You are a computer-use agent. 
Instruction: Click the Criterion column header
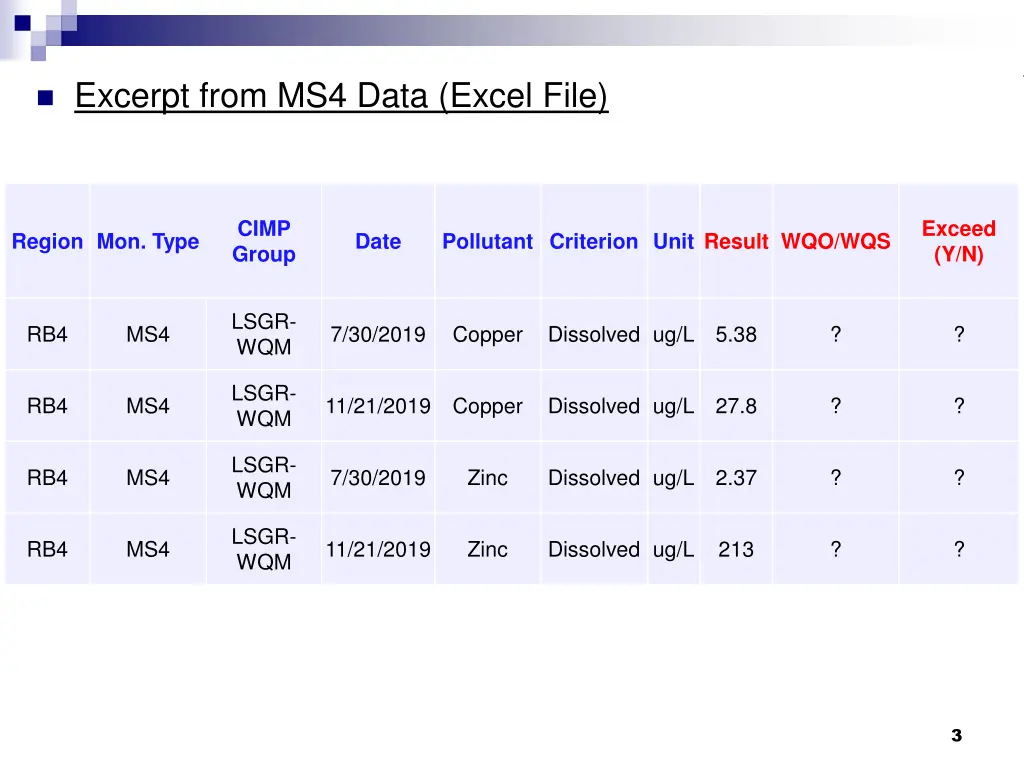[x=593, y=242]
